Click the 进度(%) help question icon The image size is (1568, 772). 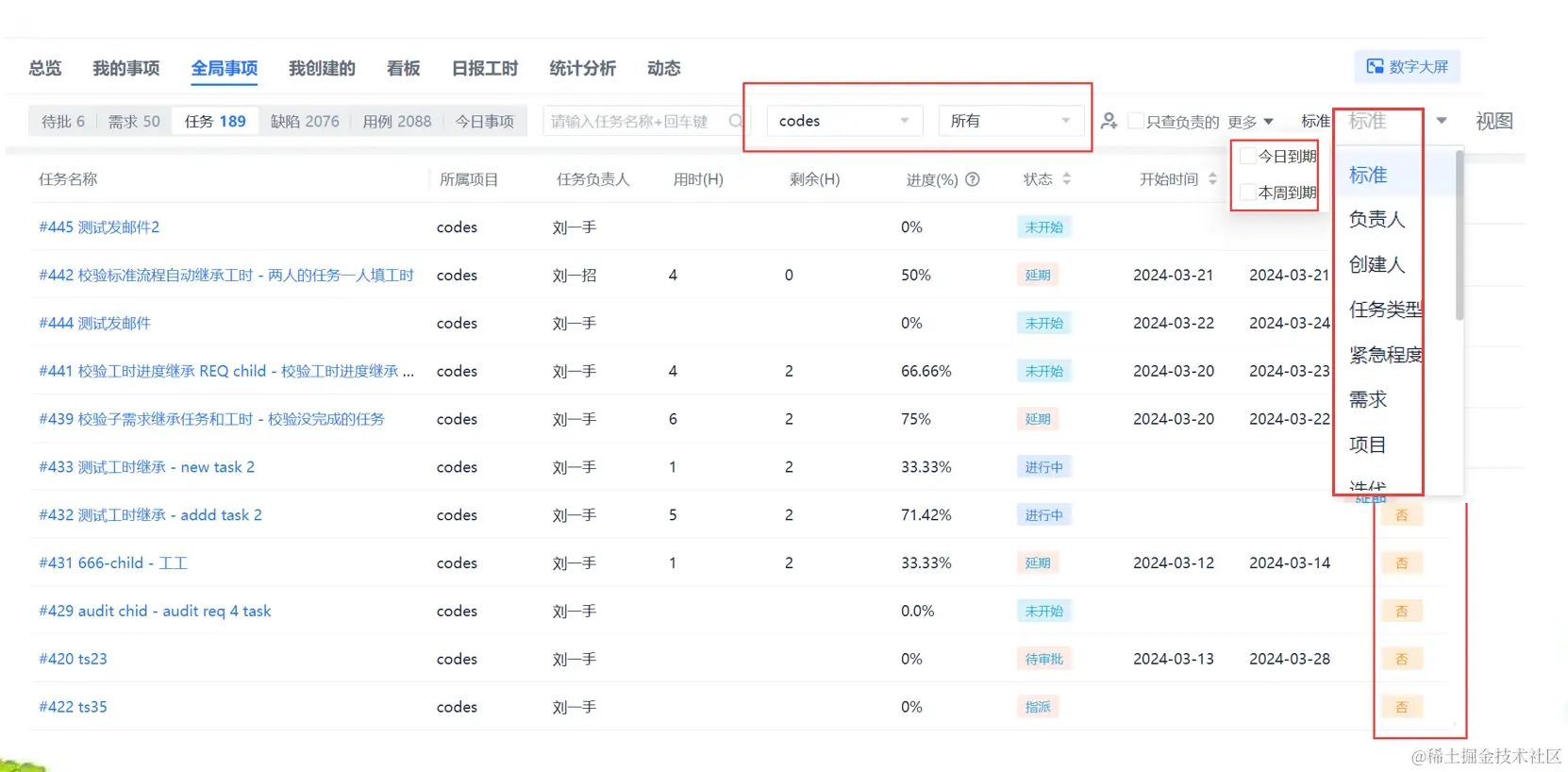pos(973,179)
